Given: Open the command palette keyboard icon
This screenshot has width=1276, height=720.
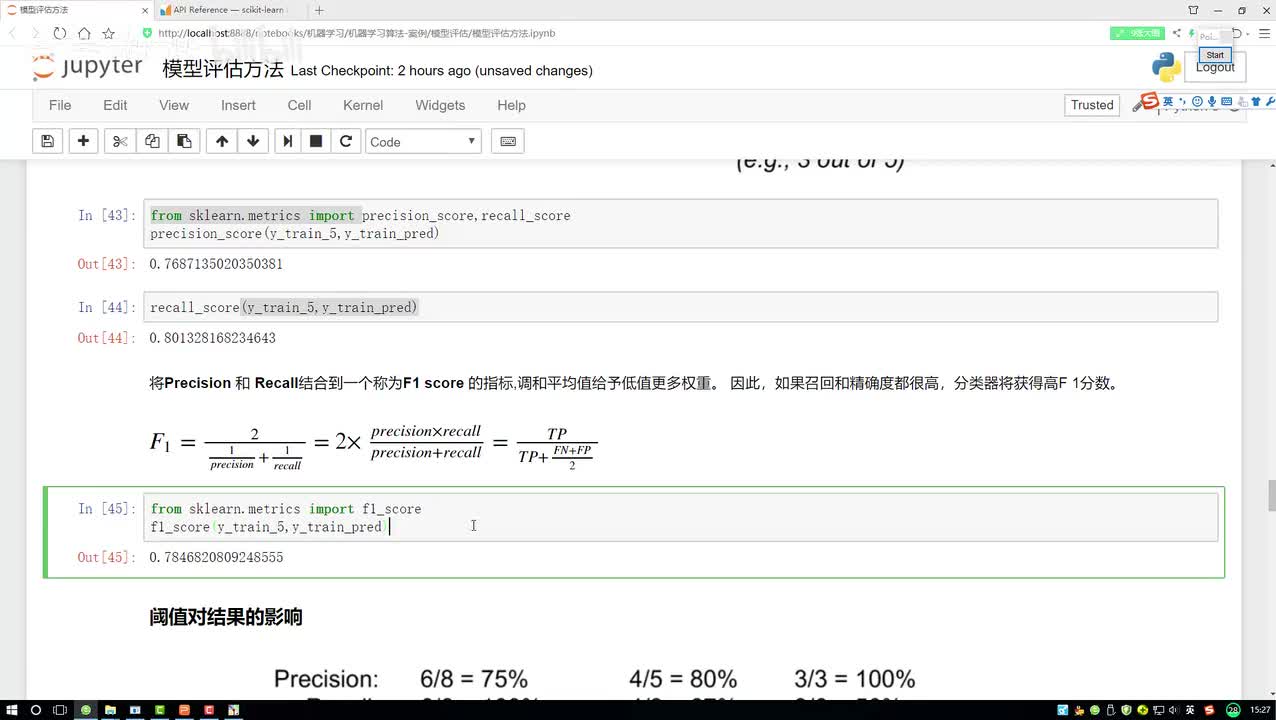Looking at the screenshot, I should (508, 141).
